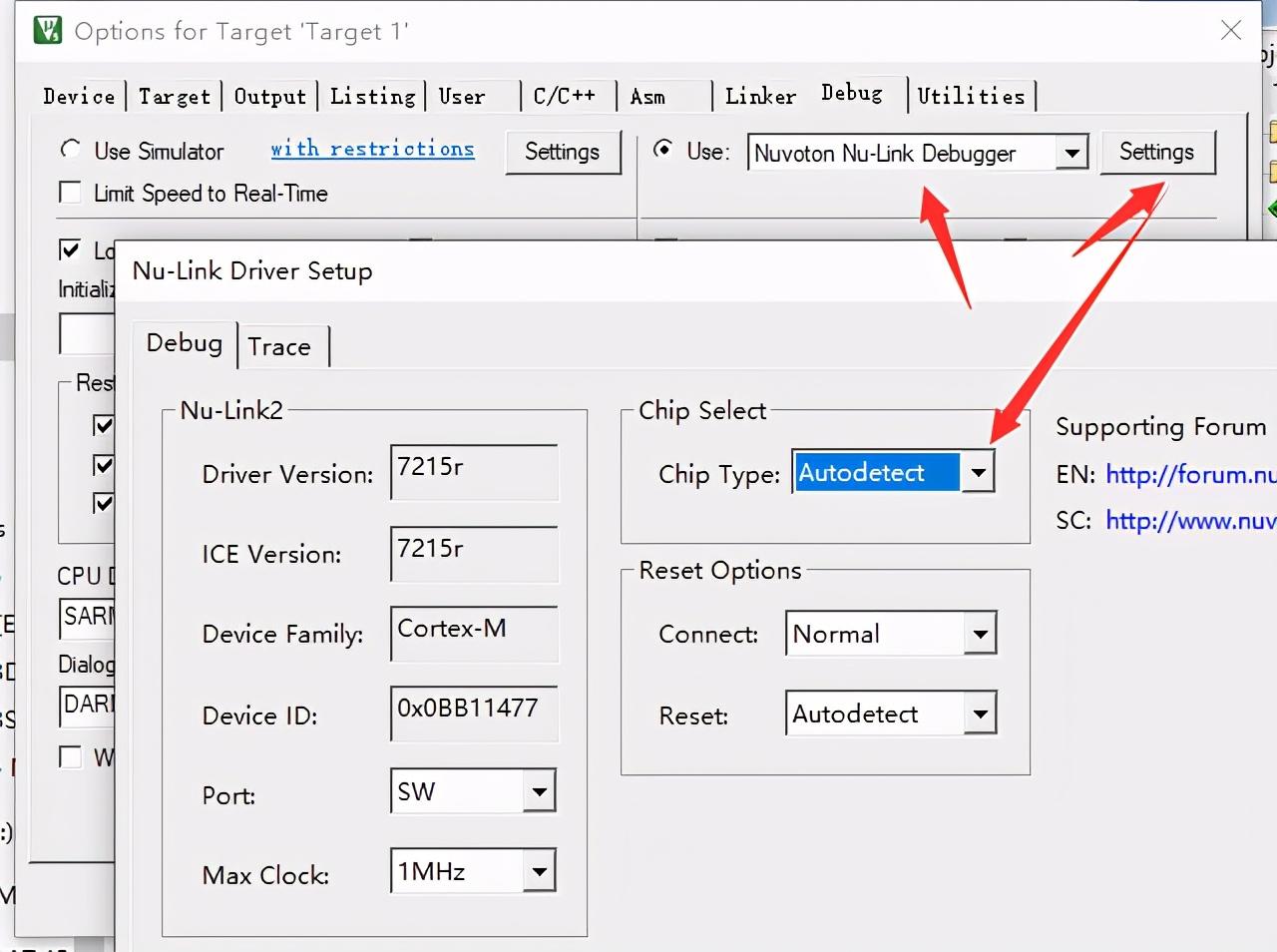Click Settings button beside Use Simulator
The height and width of the screenshot is (952, 1277).
[x=563, y=152]
